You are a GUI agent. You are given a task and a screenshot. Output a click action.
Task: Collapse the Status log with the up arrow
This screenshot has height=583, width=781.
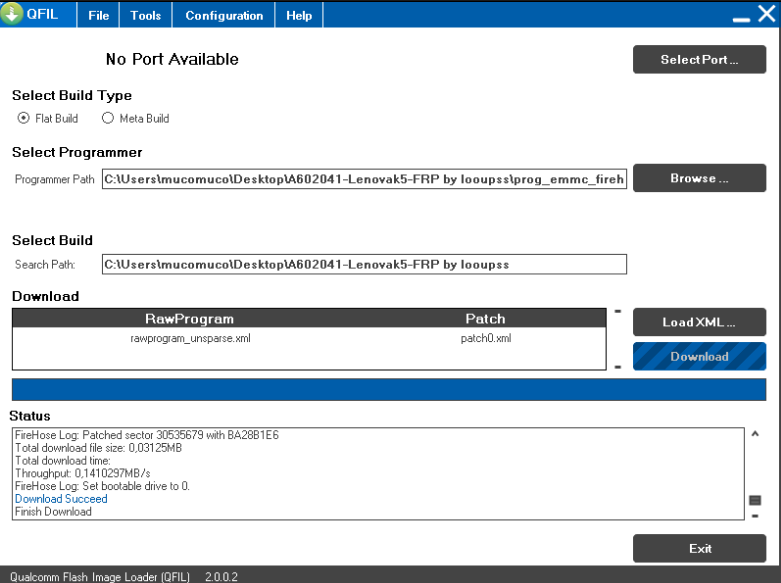point(755,434)
